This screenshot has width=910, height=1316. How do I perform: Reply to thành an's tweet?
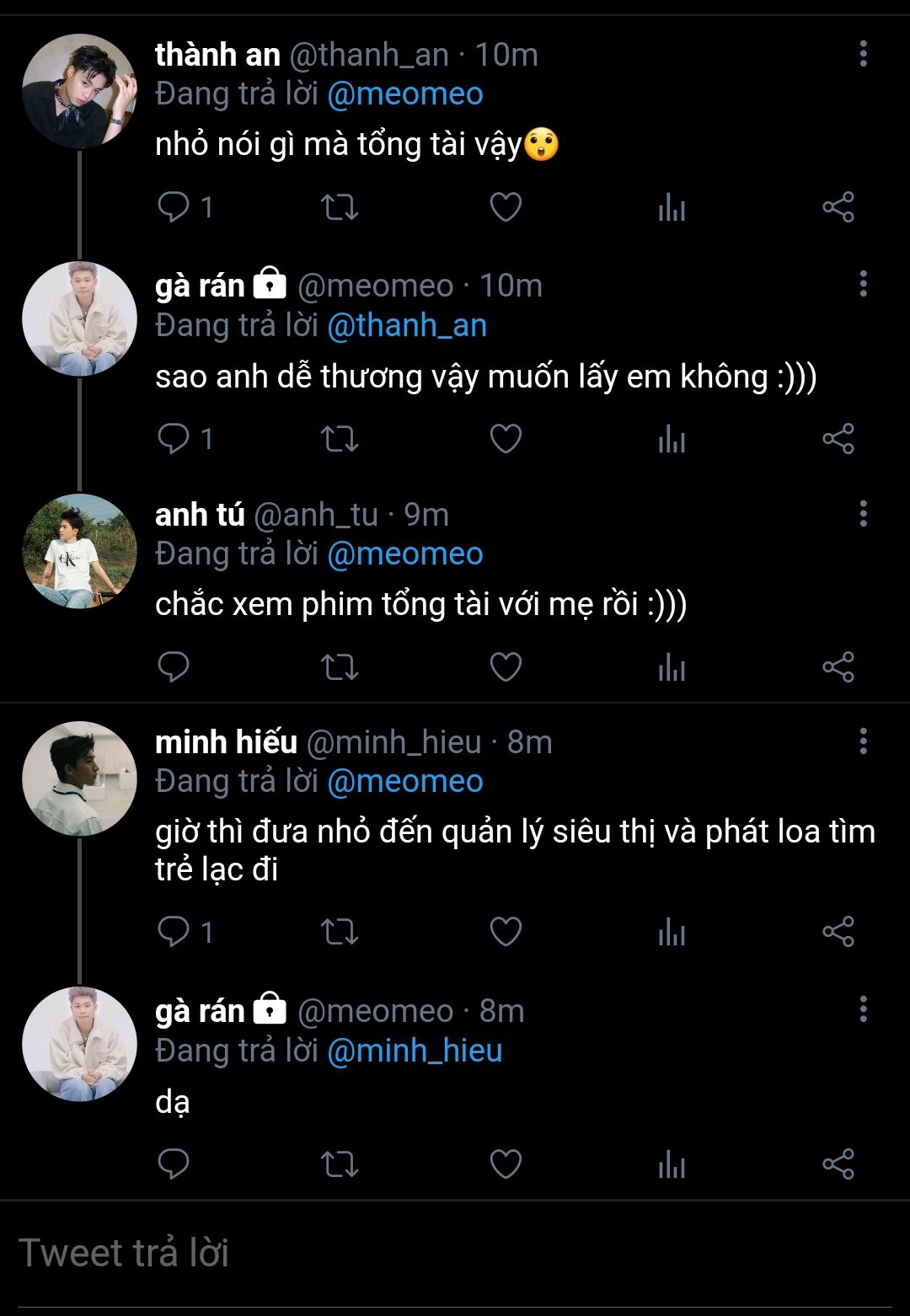click(x=174, y=207)
